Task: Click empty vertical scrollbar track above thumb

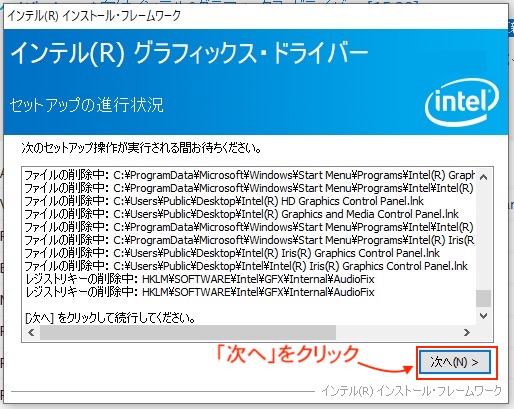Action: click(483, 237)
